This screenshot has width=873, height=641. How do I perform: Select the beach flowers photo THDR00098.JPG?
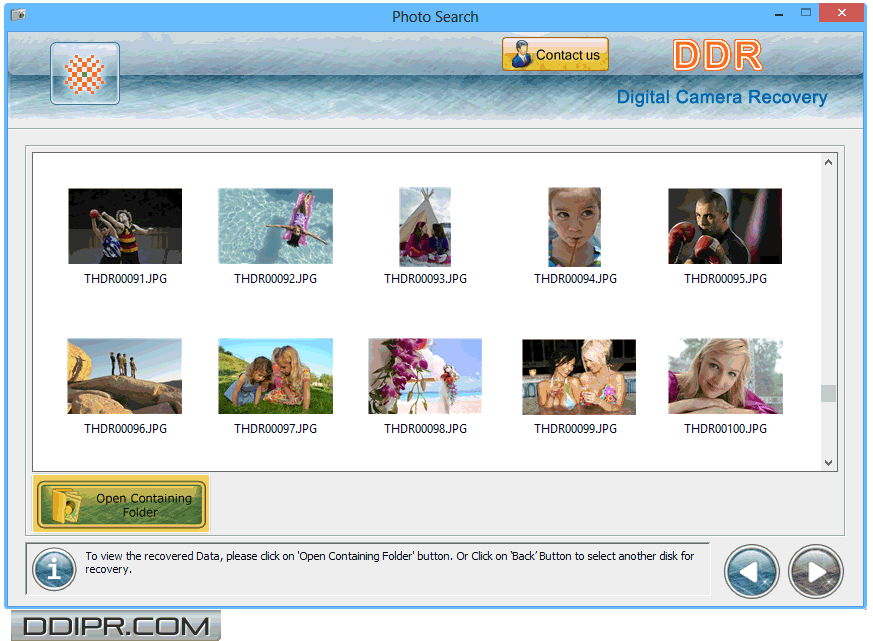tap(425, 376)
